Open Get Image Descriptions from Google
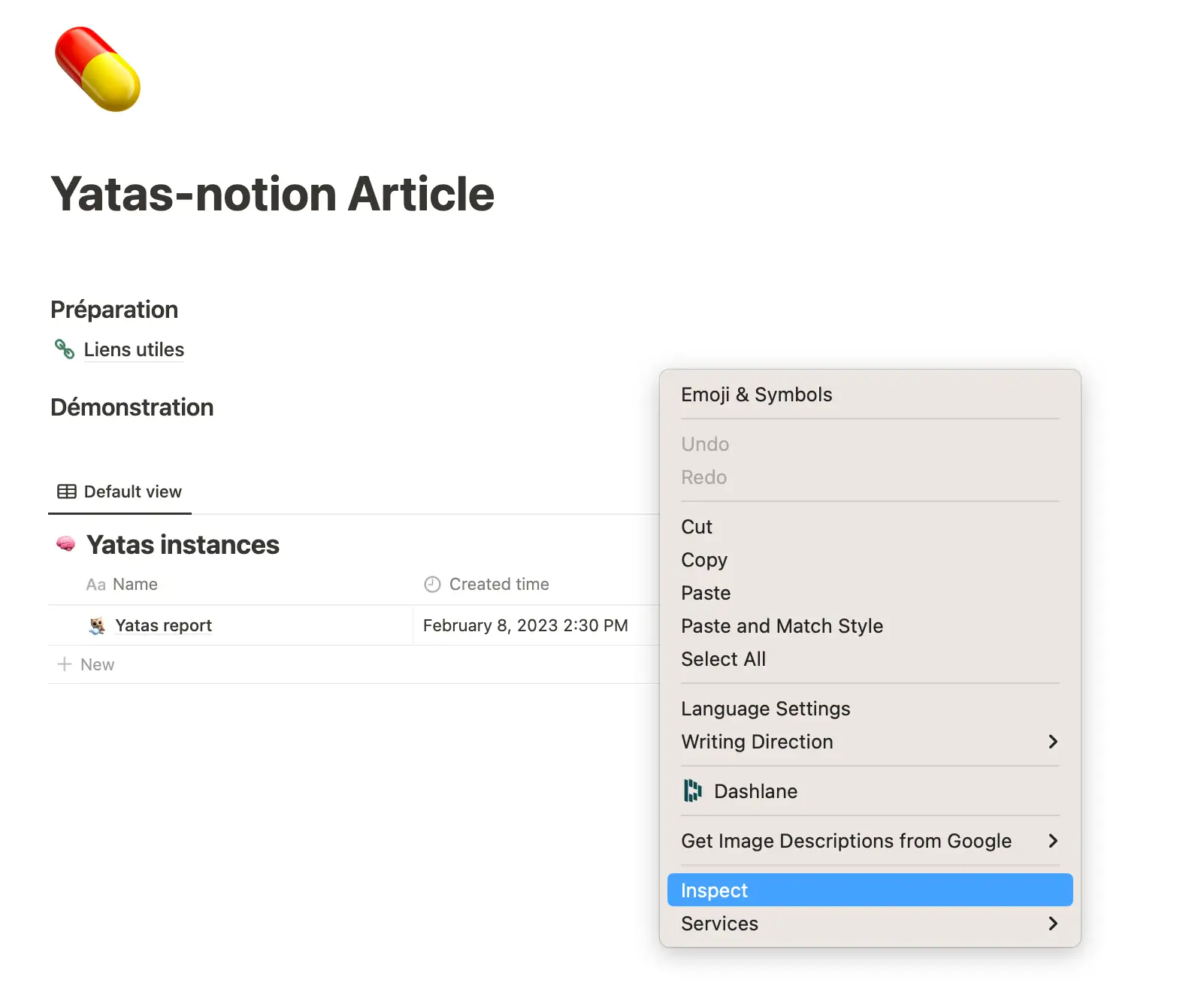Screen dimensions: 1204x998 (x=870, y=841)
